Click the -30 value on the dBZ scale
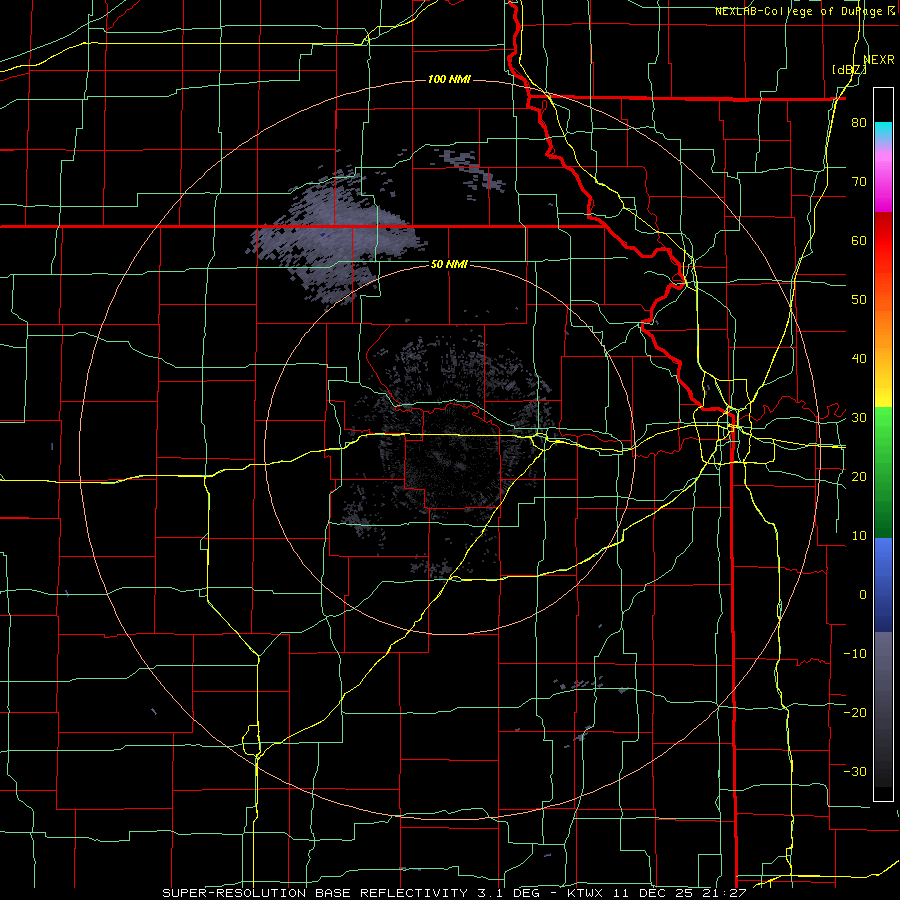This screenshot has width=900, height=900. [855, 772]
